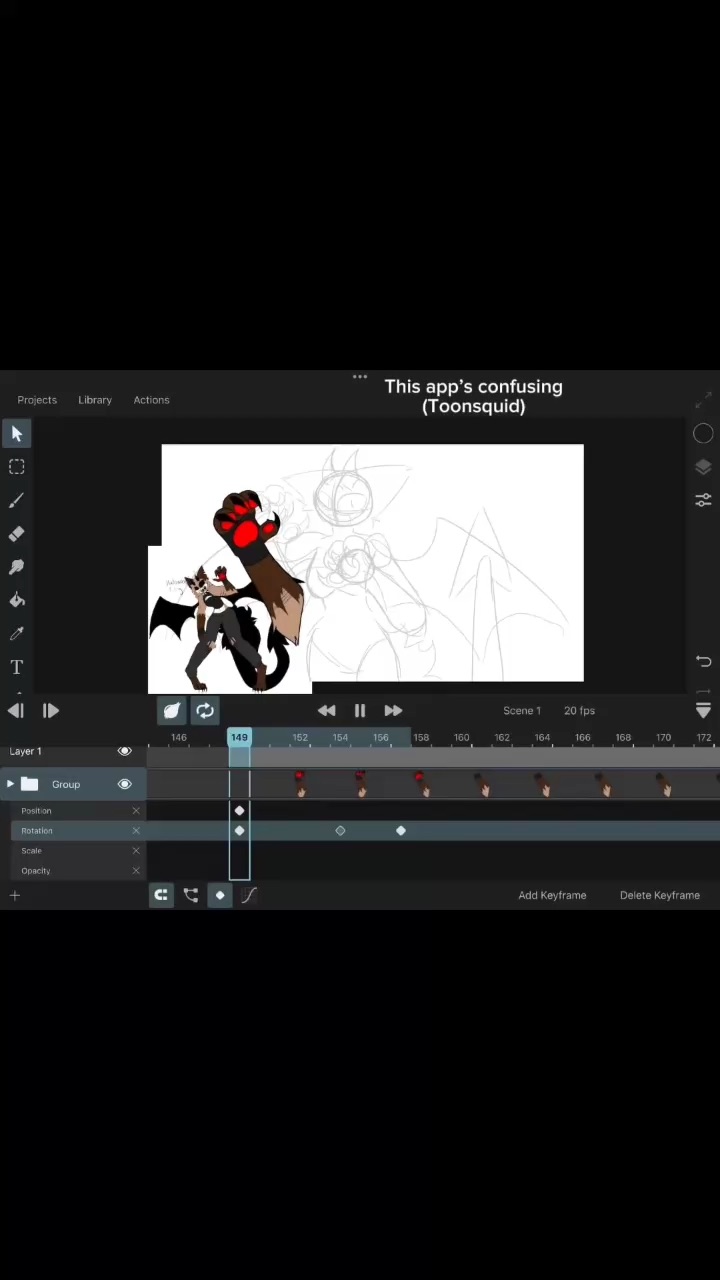This screenshot has height=1280, width=720.
Task: Open the Library menu
Action: coord(95,400)
